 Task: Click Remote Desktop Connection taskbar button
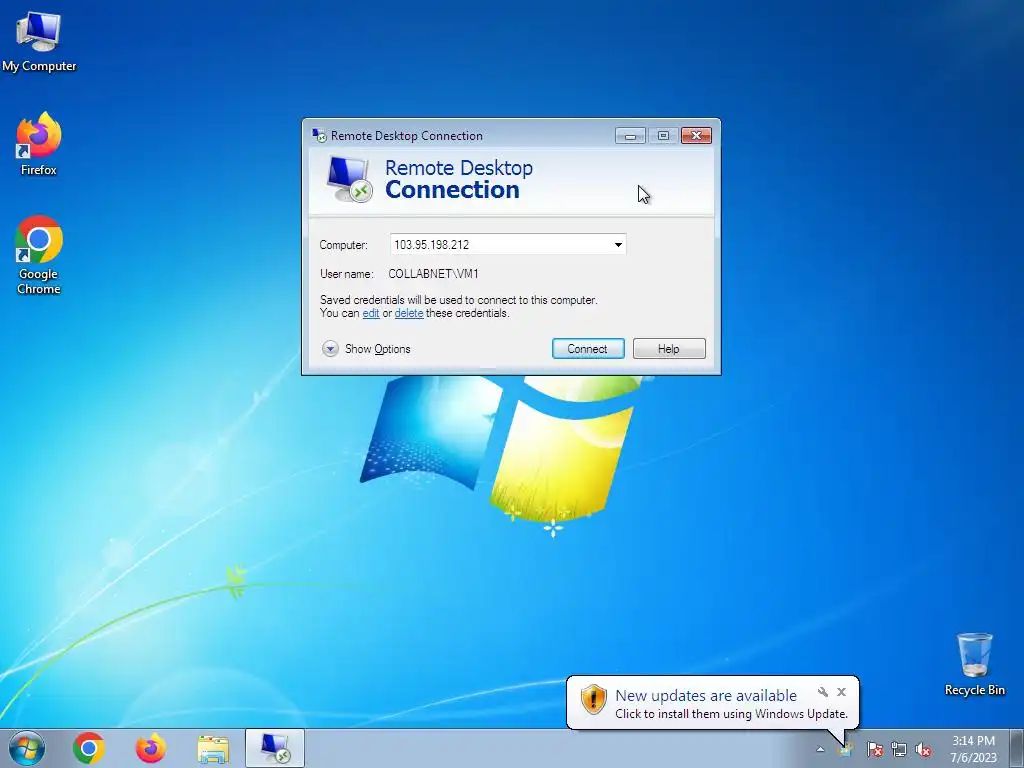275,748
